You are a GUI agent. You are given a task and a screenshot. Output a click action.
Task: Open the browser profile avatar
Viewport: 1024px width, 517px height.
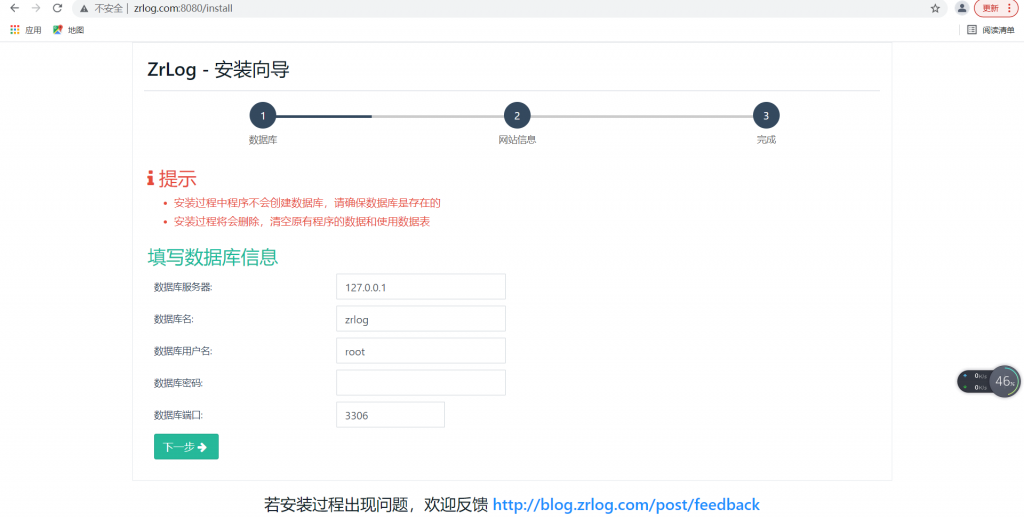[x=961, y=8]
